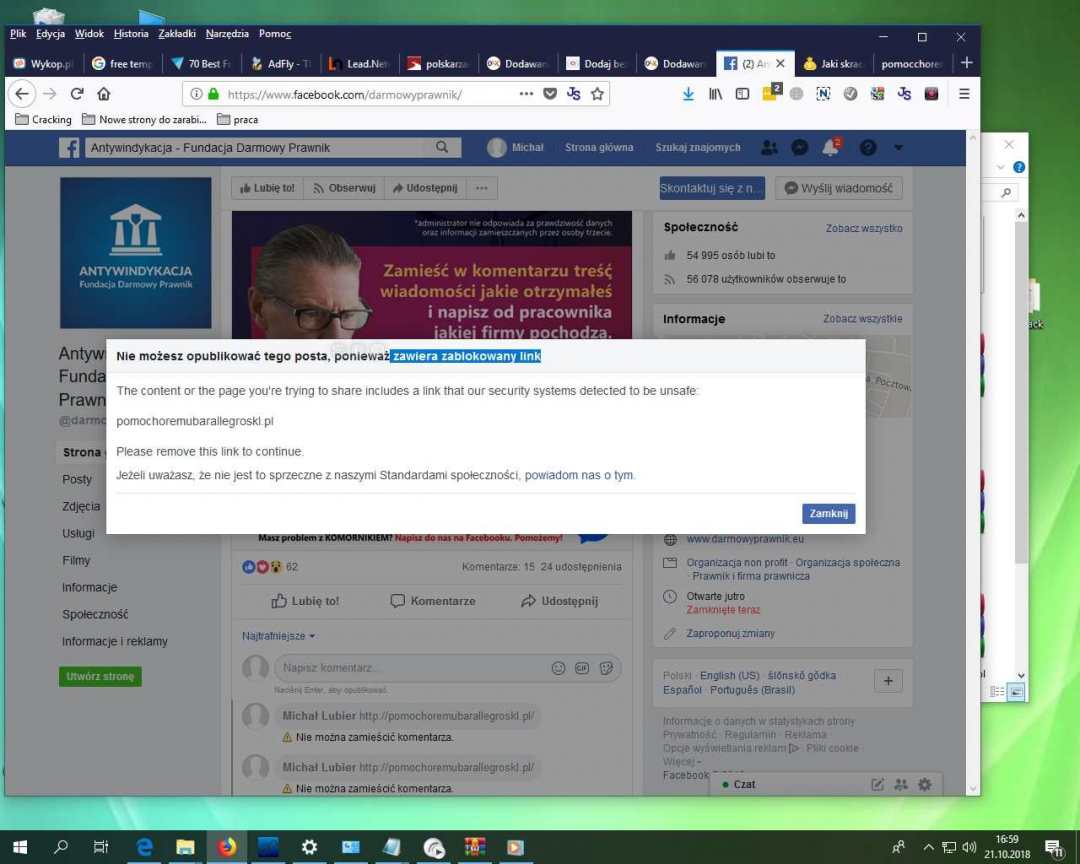1080x864 pixels.
Task: Click the Zamknij button in the dialog
Action: [828, 513]
